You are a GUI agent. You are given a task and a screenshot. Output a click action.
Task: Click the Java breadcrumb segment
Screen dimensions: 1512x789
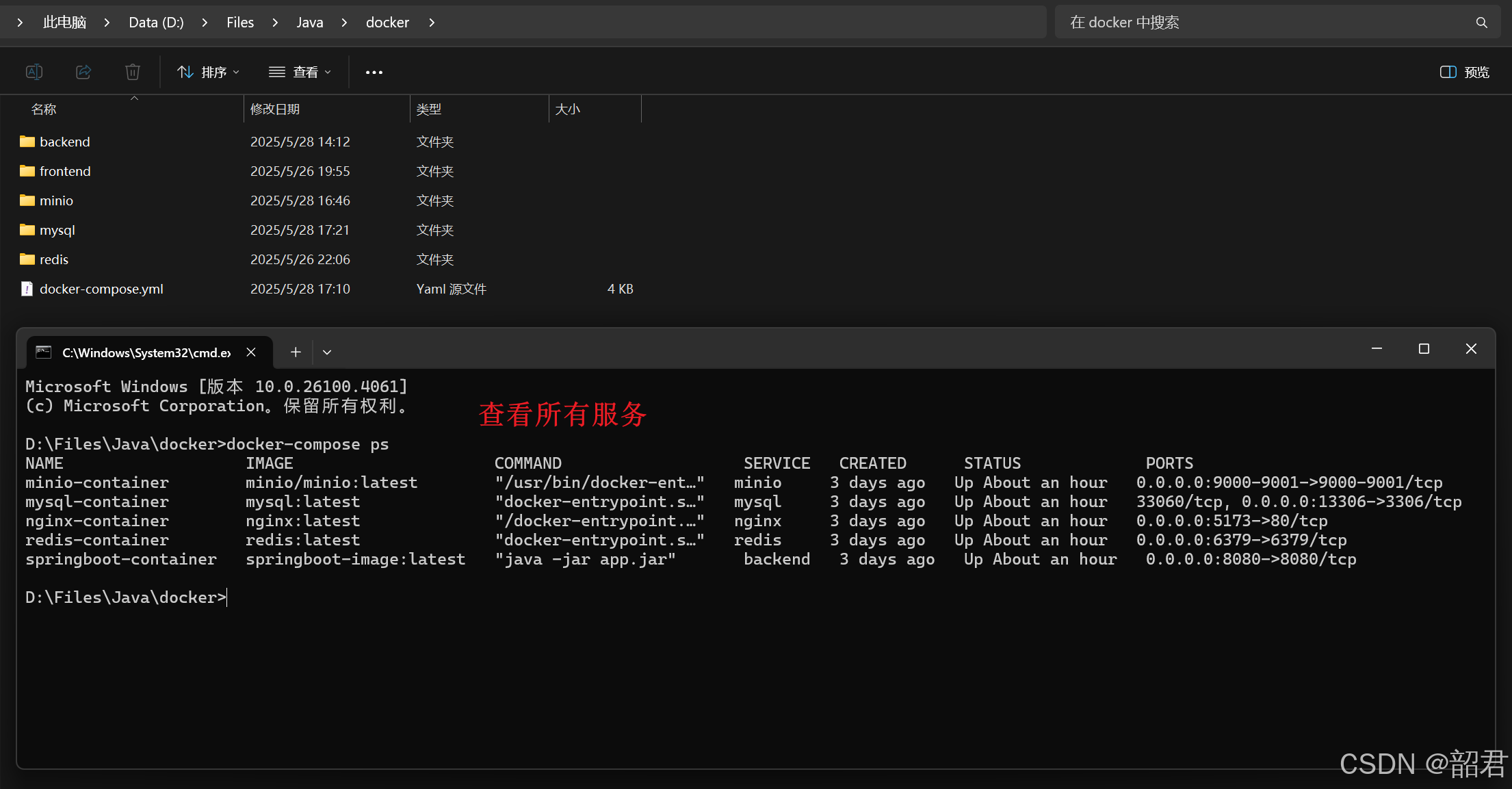coord(309,23)
